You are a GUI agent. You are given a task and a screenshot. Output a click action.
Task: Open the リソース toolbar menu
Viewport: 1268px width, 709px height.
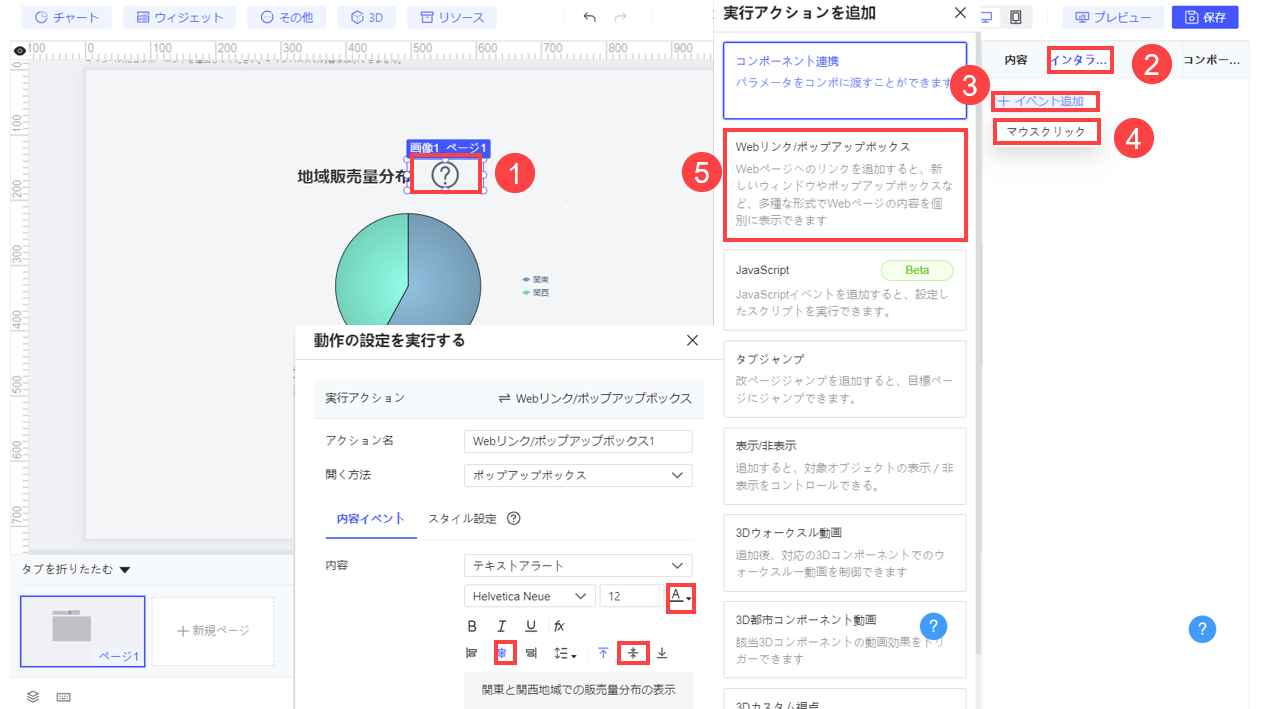pyautogui.click(x=452, y=17)
